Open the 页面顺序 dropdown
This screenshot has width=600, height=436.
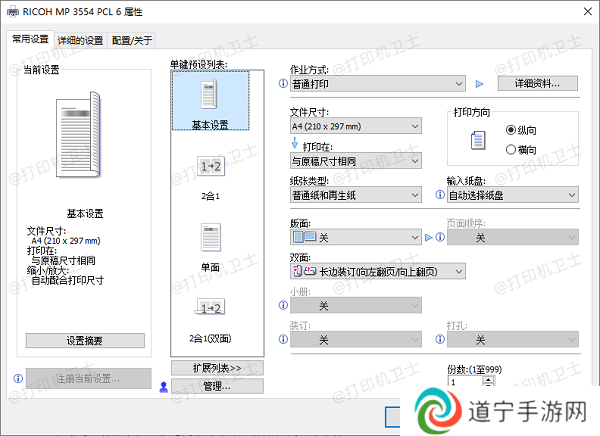click(x=513, y=238)
